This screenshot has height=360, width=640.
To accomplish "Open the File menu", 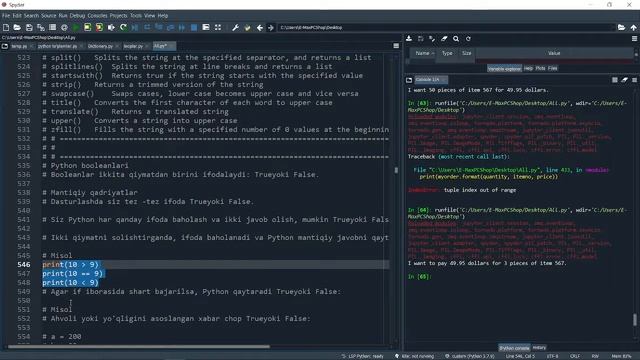I will pos(6,16).
